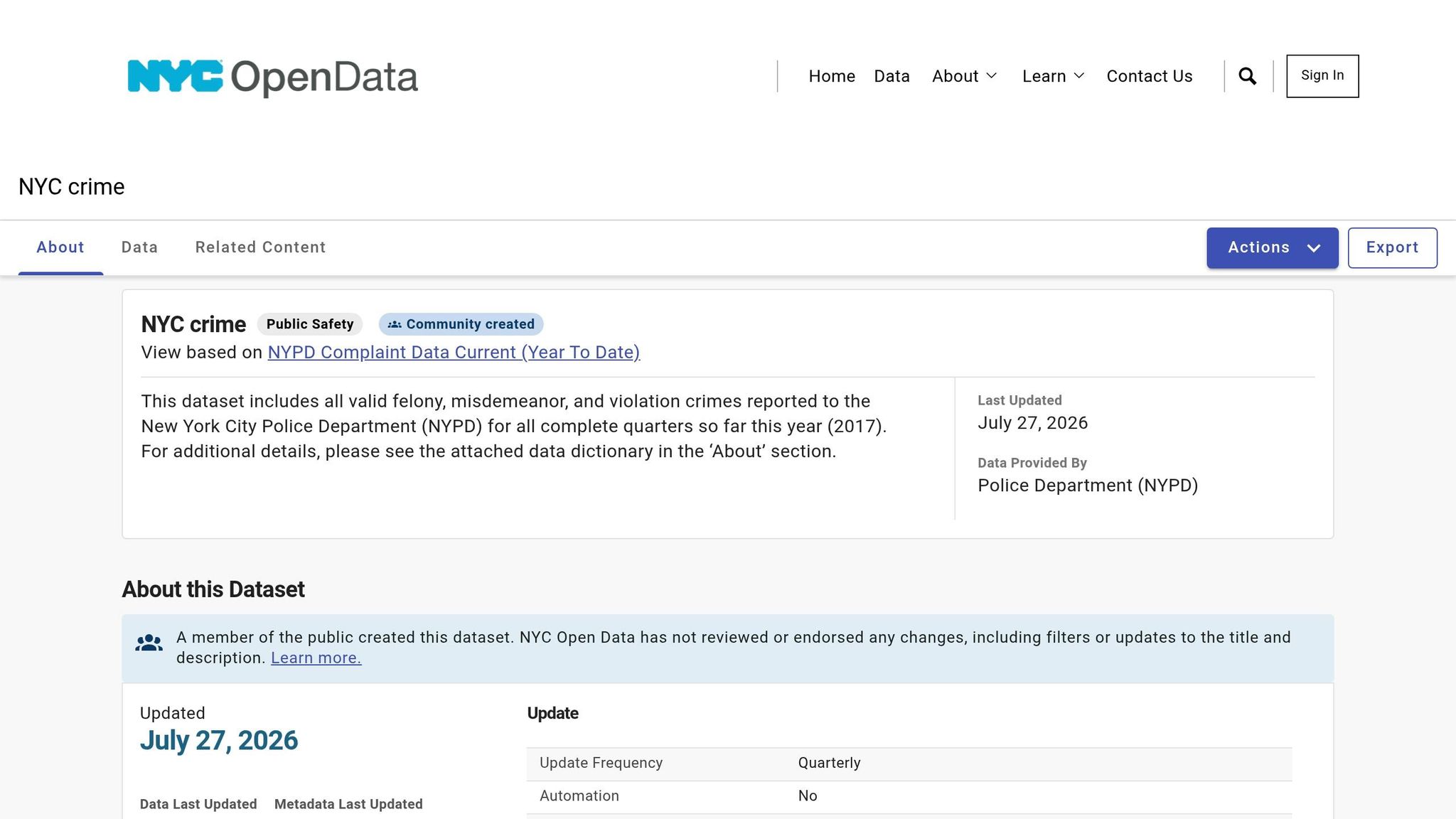Viewport: 1456px width, 819px height.
Task: Switch to the Related Content tab
Action: tap(260, 247)
